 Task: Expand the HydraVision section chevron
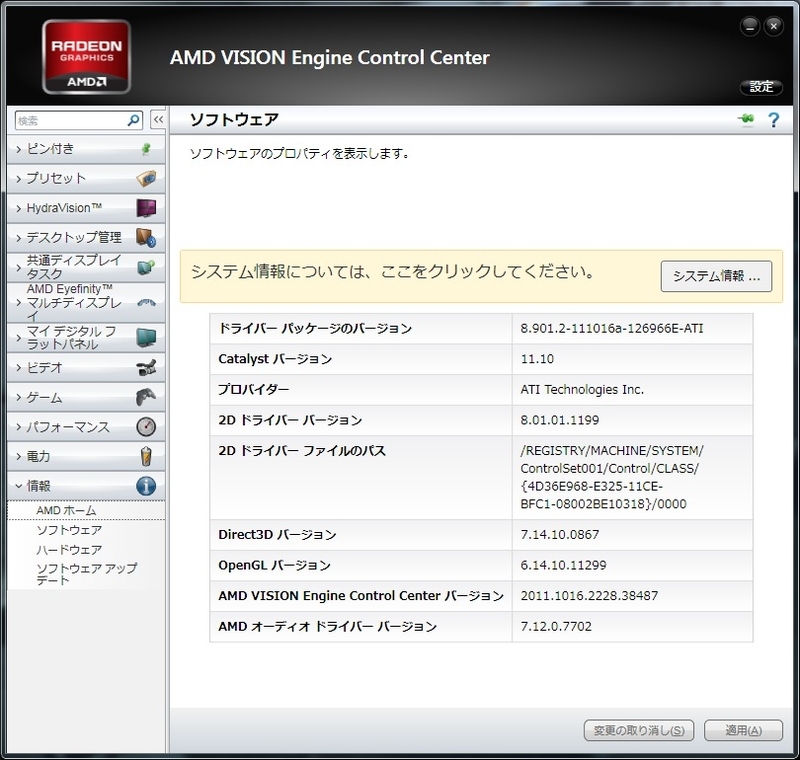tap(19, 208)
